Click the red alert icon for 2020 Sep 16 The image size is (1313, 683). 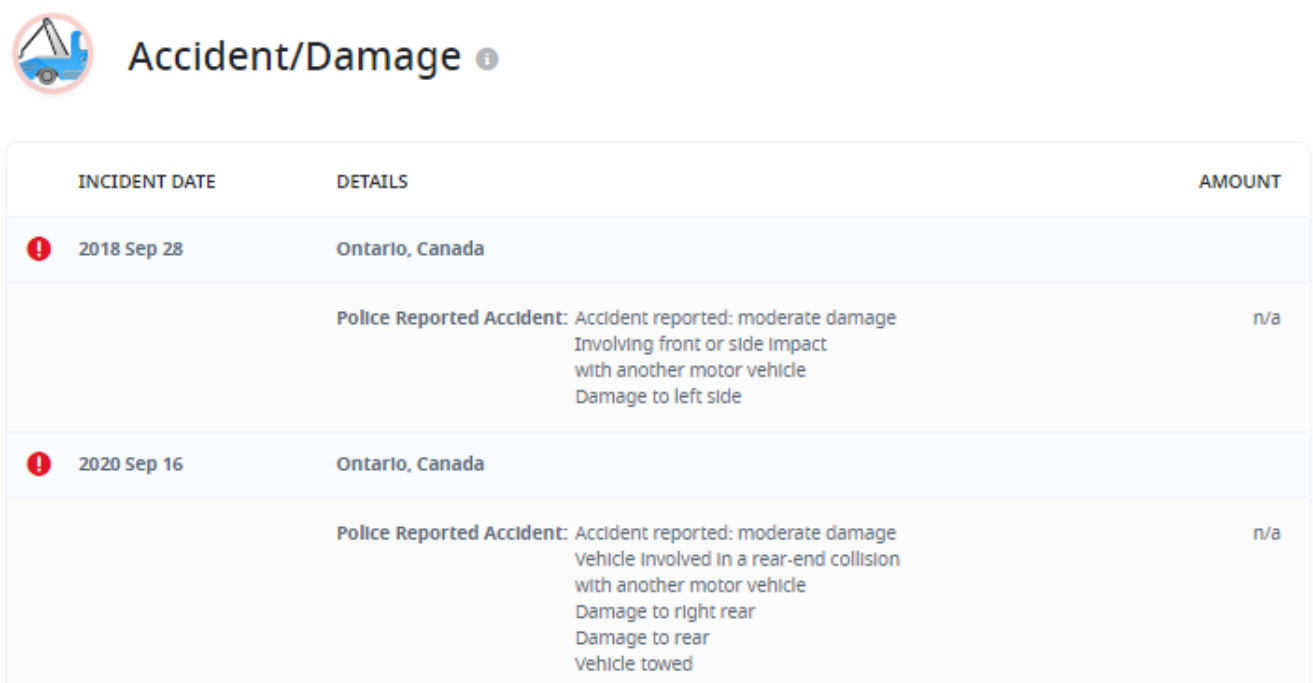[39, 464]
